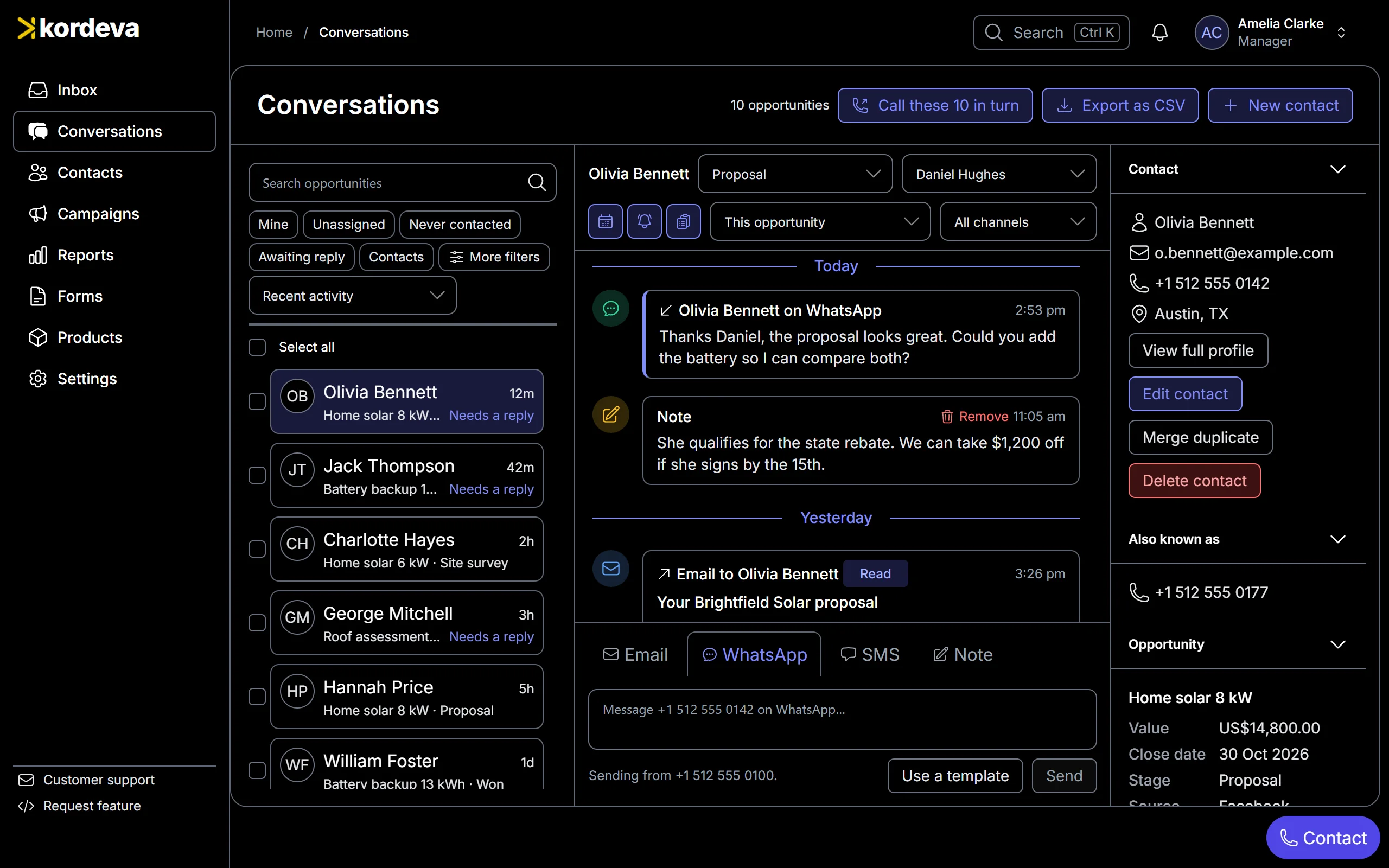This screenshot has height=868, width=1389.
Task: Click the Edit contact button
Action: (1184, 394)
